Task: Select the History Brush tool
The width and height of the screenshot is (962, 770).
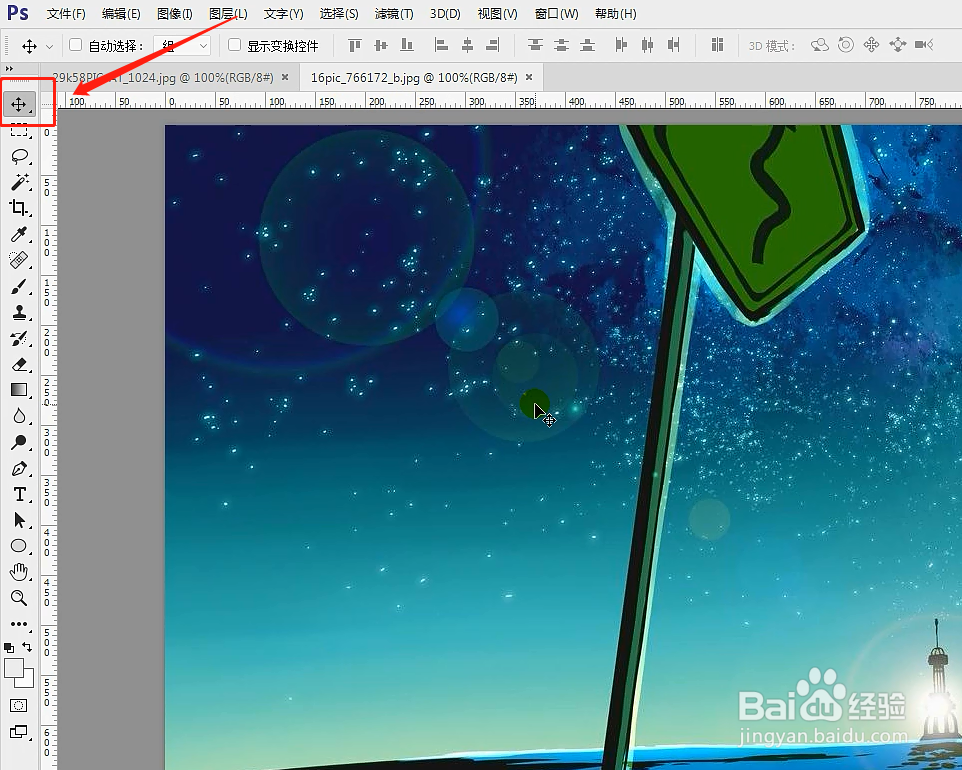Action: (x=19, y=339)
